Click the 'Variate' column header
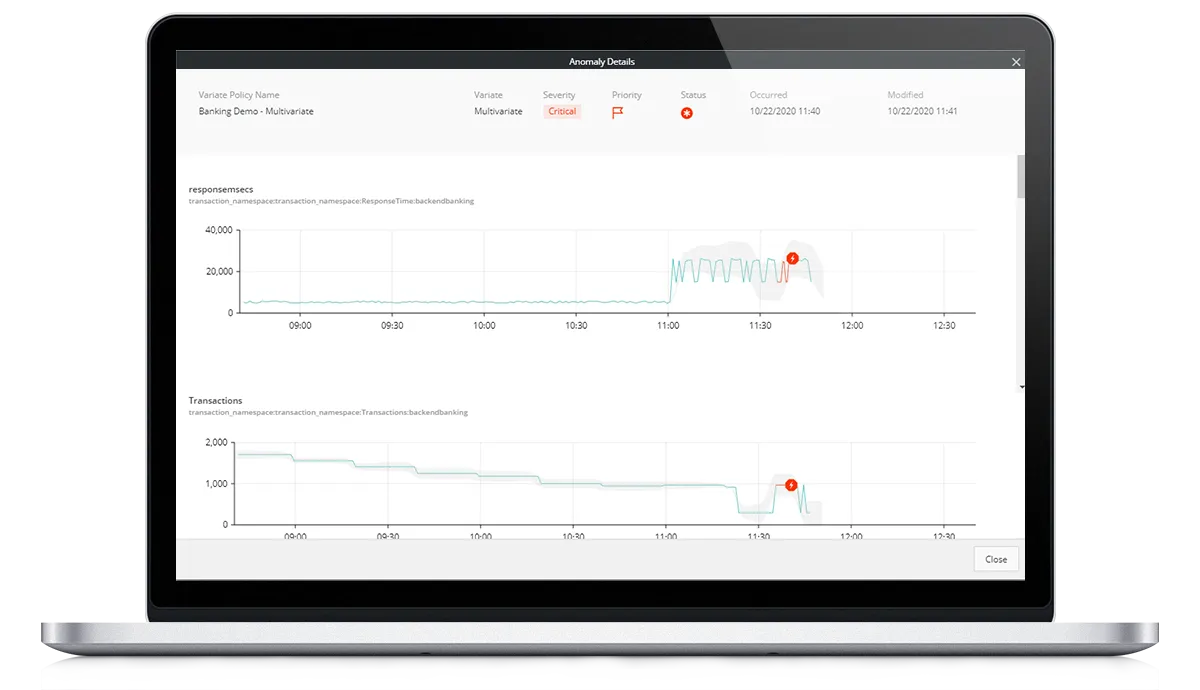Viewport: 1200px width, 690px height. pos(488,95)
